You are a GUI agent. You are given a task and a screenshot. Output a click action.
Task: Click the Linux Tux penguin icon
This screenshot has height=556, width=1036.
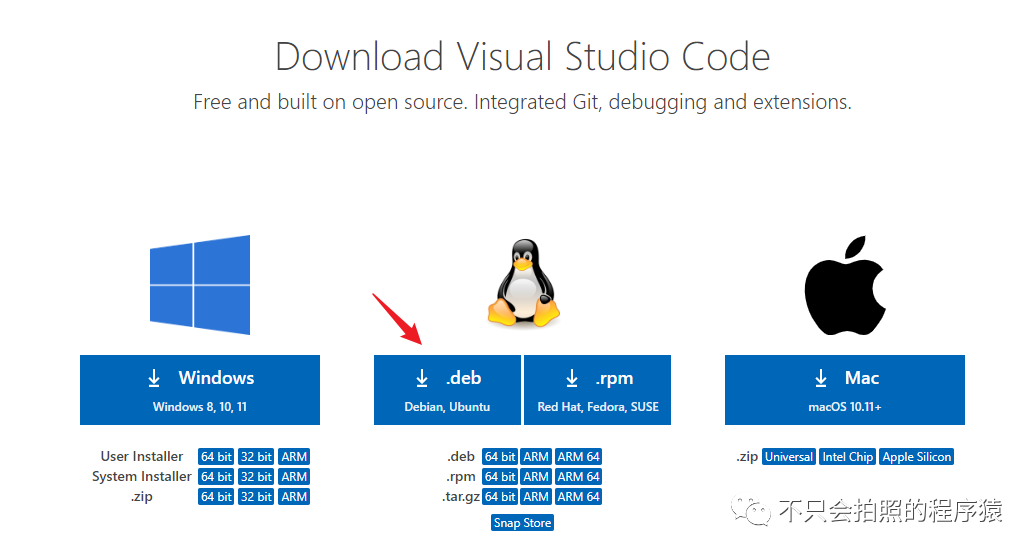[524, 283]
